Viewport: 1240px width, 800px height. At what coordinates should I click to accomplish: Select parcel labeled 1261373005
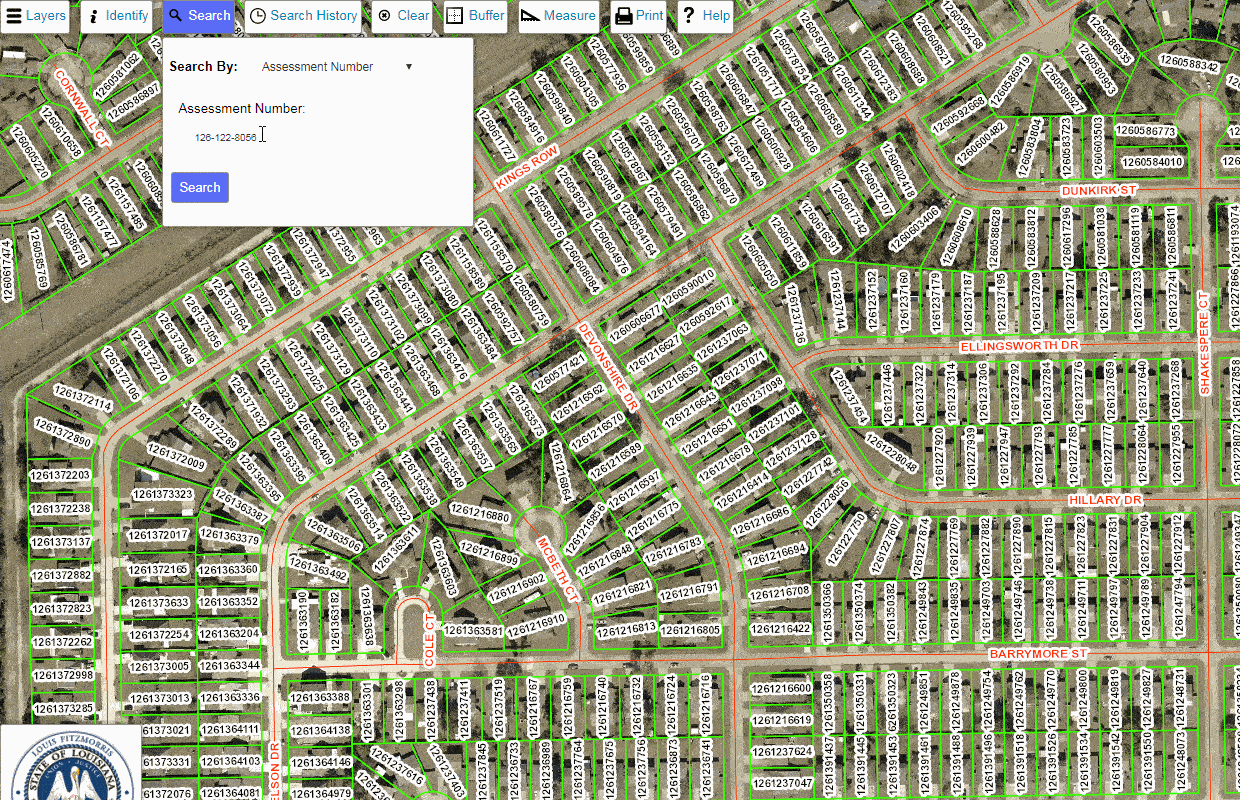point(161,666)
